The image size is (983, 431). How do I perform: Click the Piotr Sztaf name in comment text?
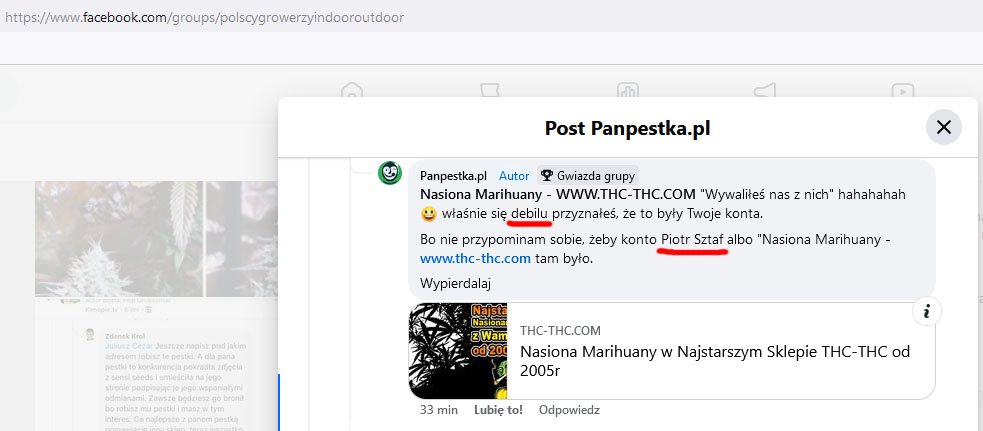tap(693, 240)
